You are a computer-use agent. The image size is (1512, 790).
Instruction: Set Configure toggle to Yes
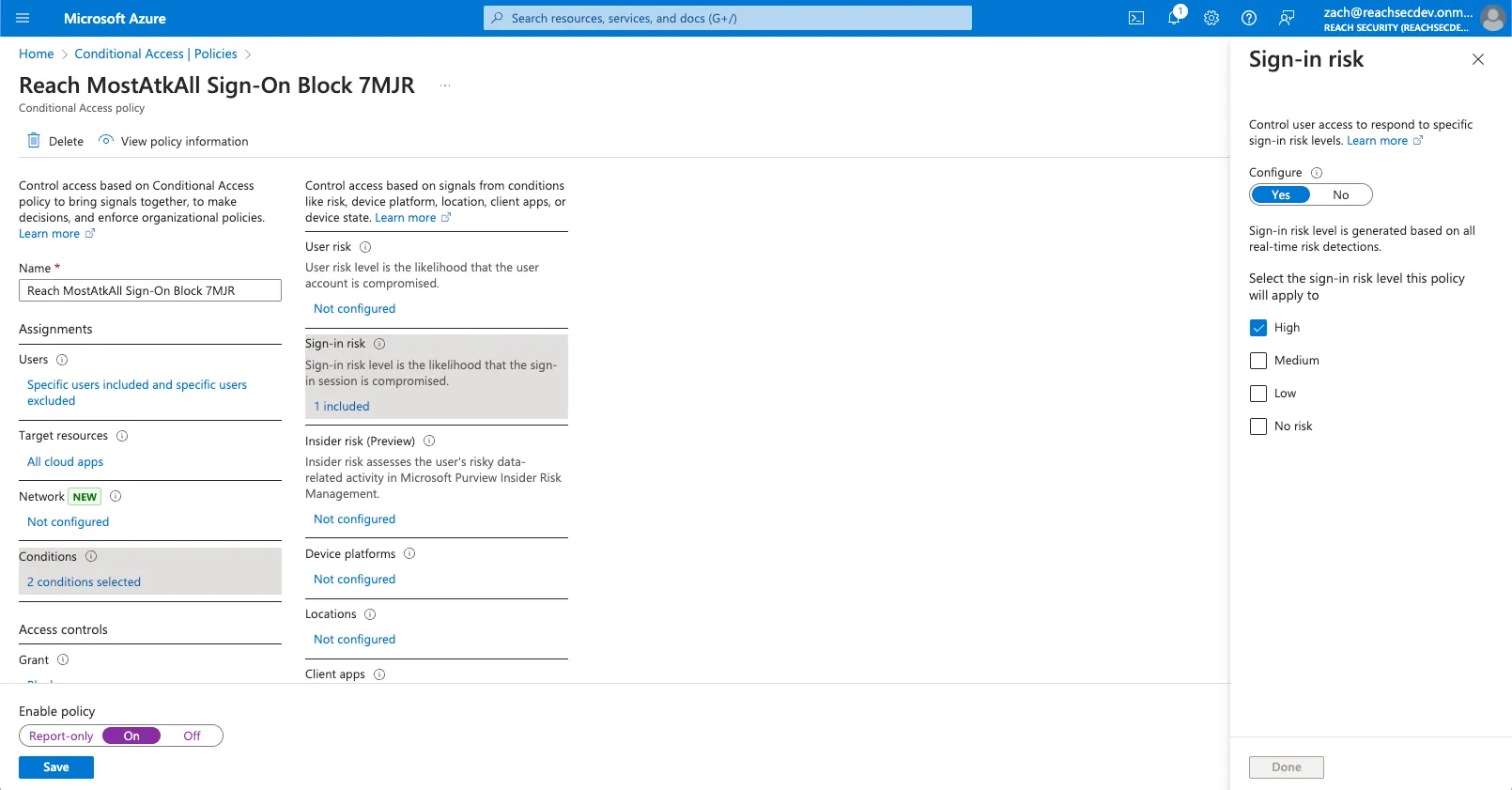1281,194
